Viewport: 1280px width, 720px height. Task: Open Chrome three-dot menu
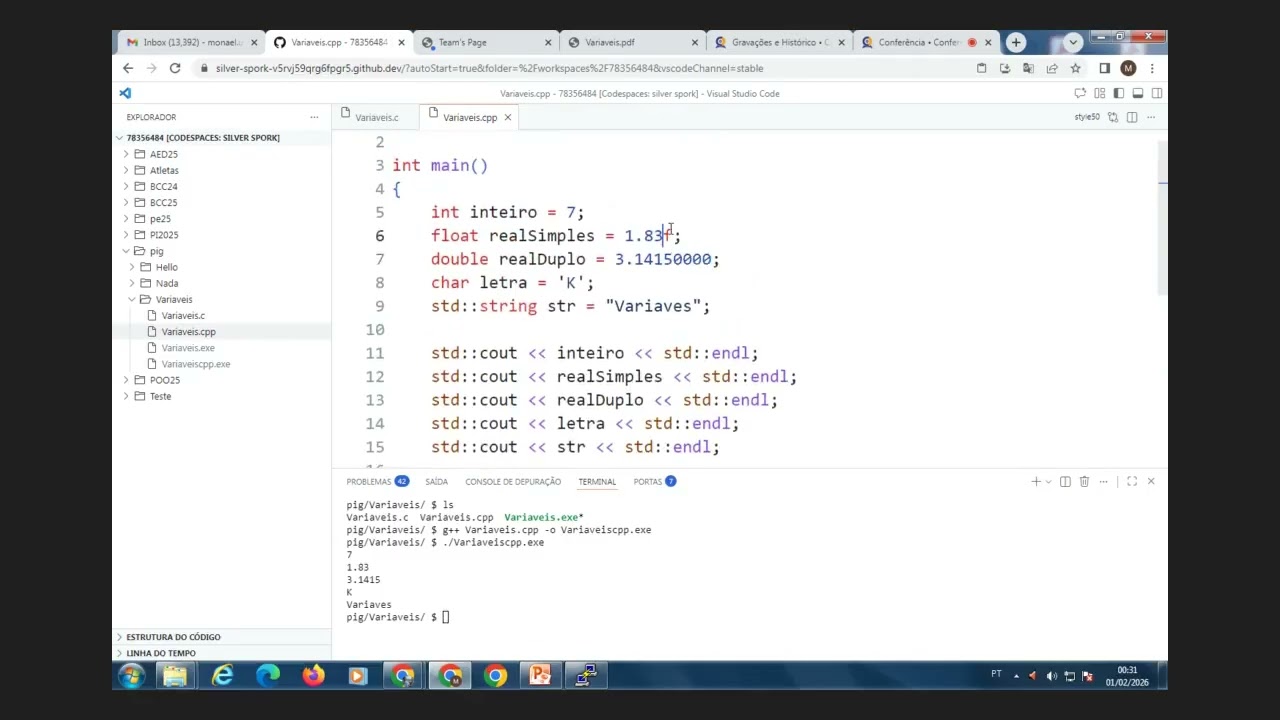(1152, 68)
